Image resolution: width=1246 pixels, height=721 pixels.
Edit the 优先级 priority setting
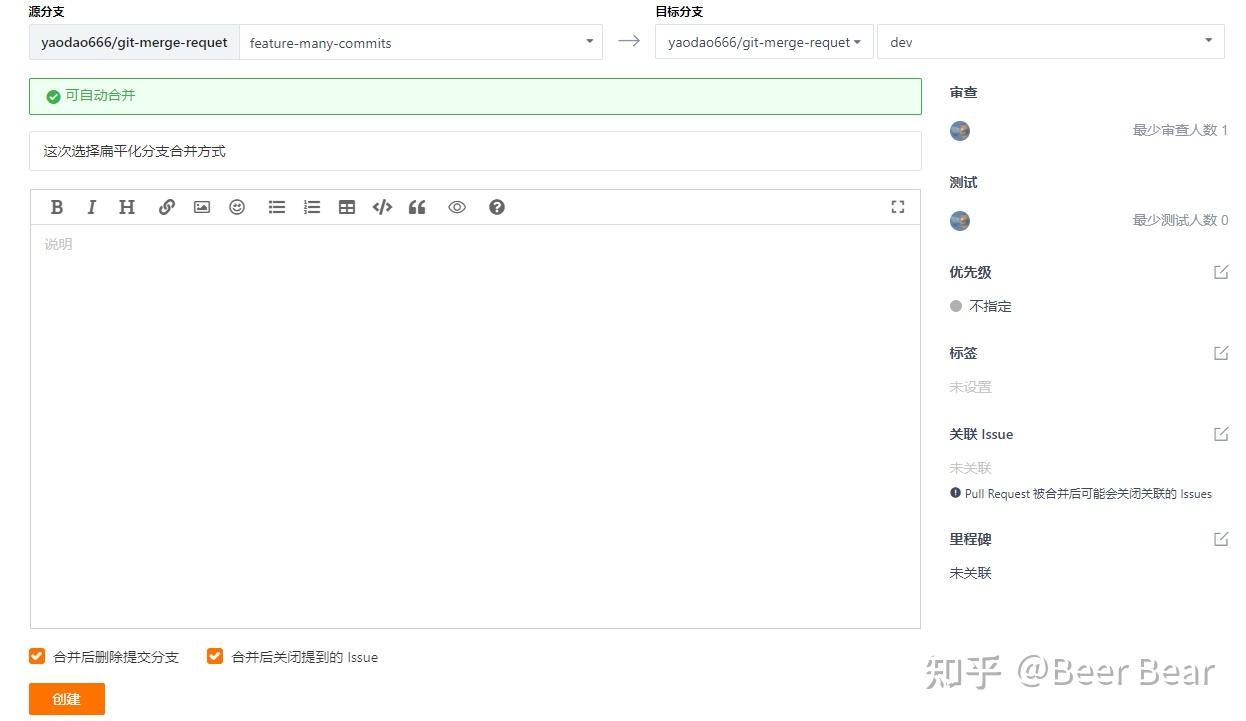click(x=1221, y=271)
